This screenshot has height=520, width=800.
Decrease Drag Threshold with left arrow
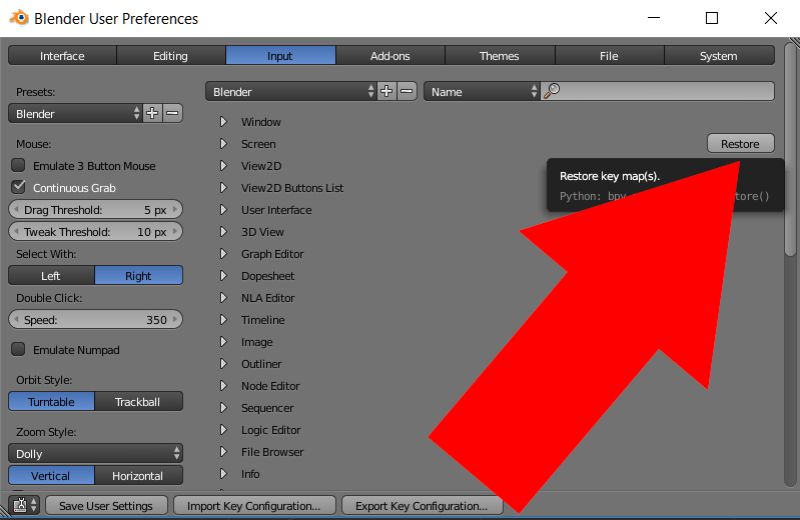click(x=16, y=209)
